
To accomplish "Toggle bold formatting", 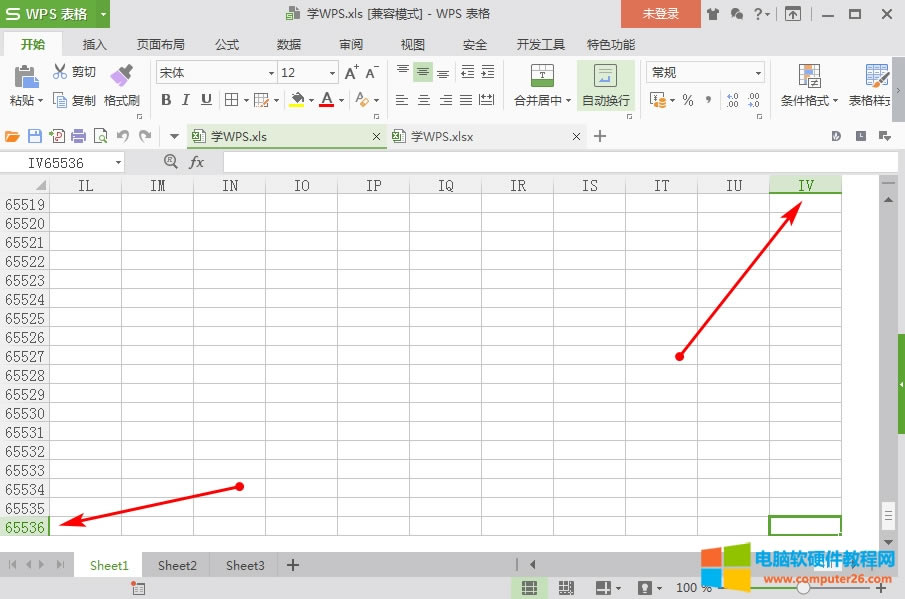I will coord(166,100).
